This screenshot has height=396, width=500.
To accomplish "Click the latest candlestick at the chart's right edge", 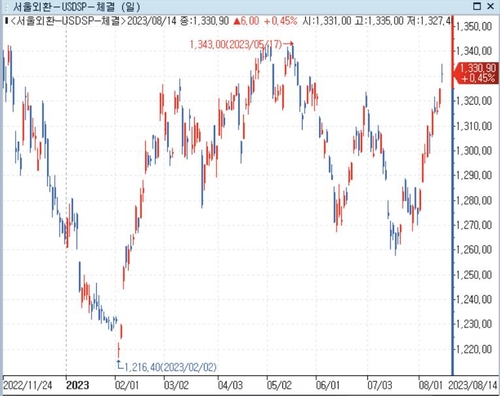I will [442, 73].
